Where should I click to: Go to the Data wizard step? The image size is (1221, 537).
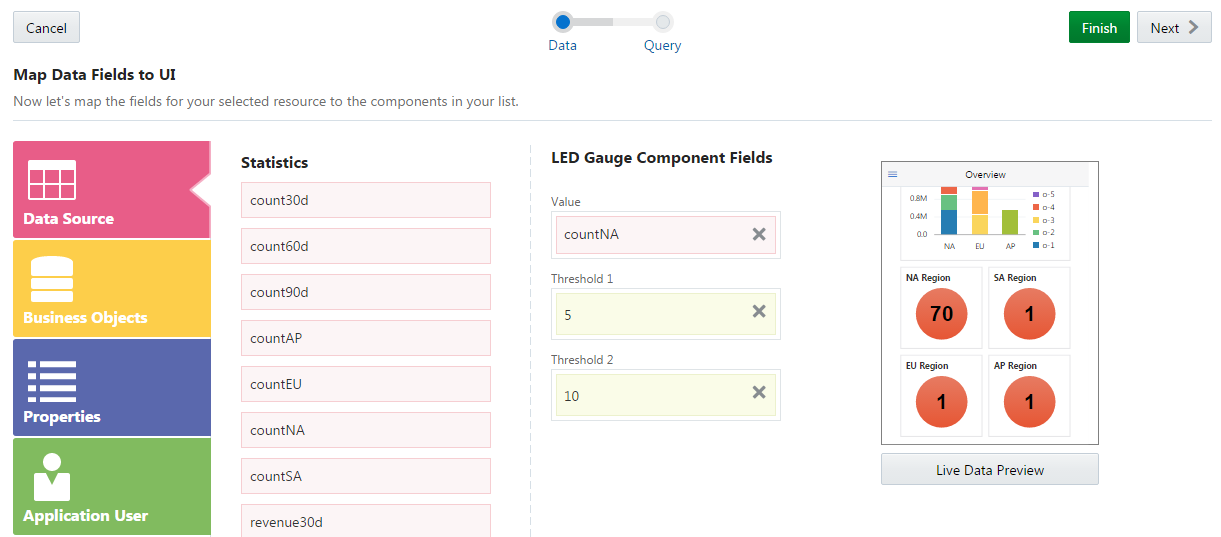point(563,21)
